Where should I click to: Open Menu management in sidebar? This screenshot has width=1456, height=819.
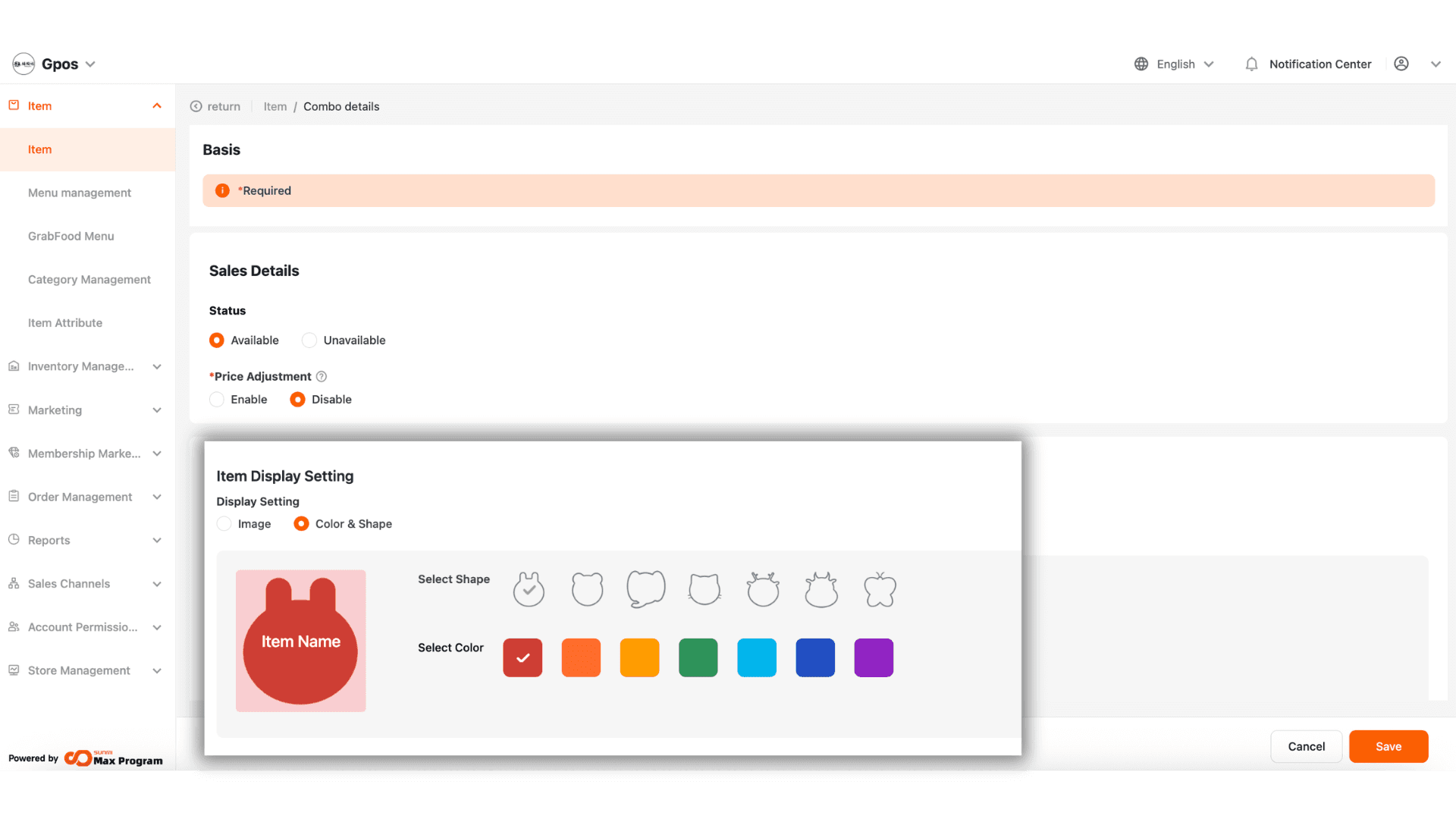tap(80, 193)
